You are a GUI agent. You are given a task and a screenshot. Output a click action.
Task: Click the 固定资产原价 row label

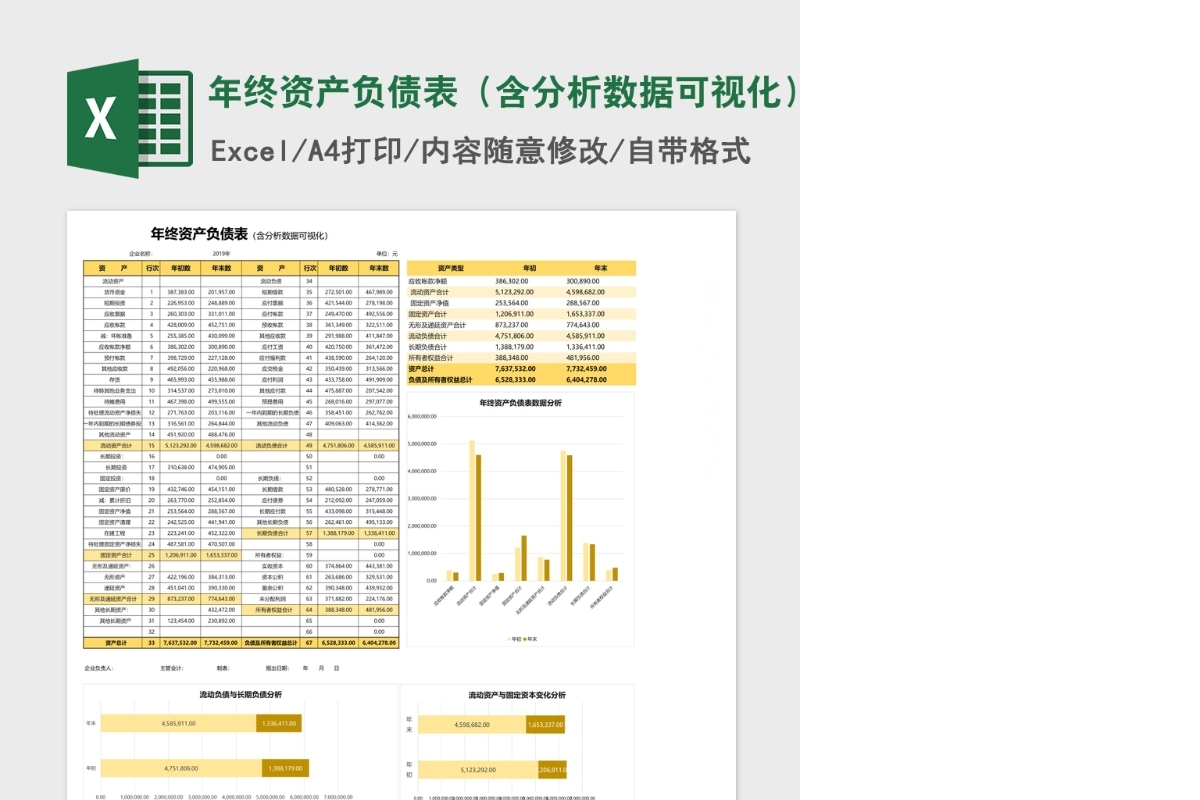coord(115,489)
